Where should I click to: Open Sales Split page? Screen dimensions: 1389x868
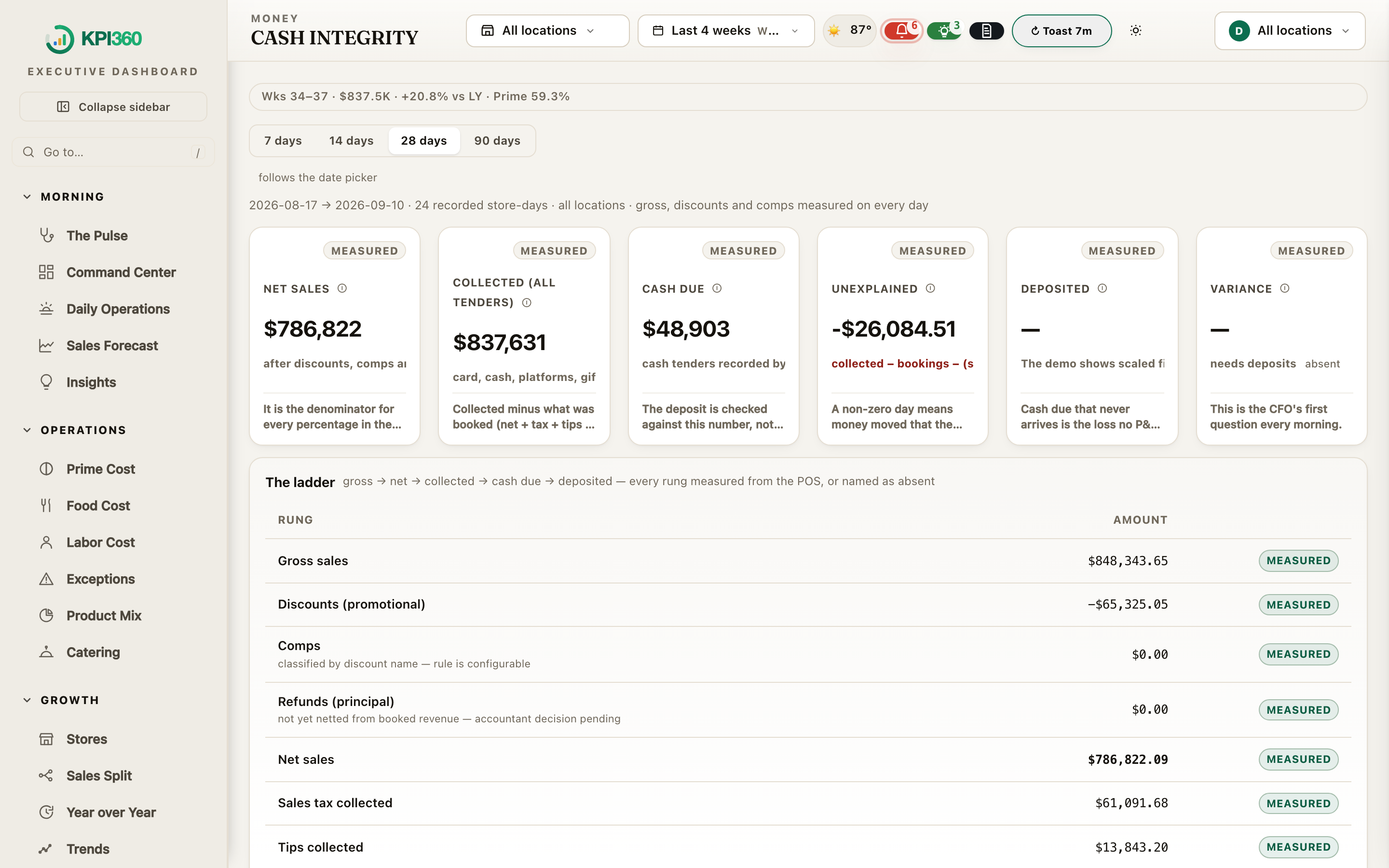[99, 775]
